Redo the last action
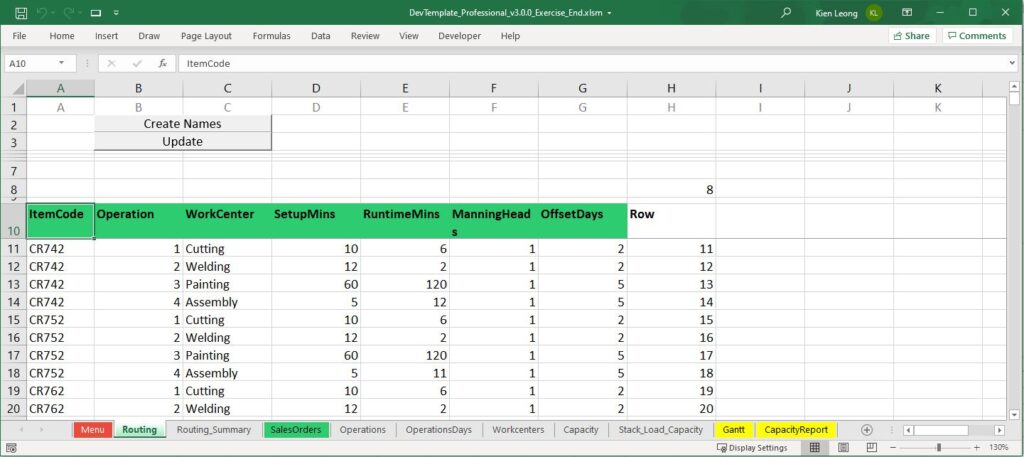The image size is (1024, 457). (x=69, y=12)
